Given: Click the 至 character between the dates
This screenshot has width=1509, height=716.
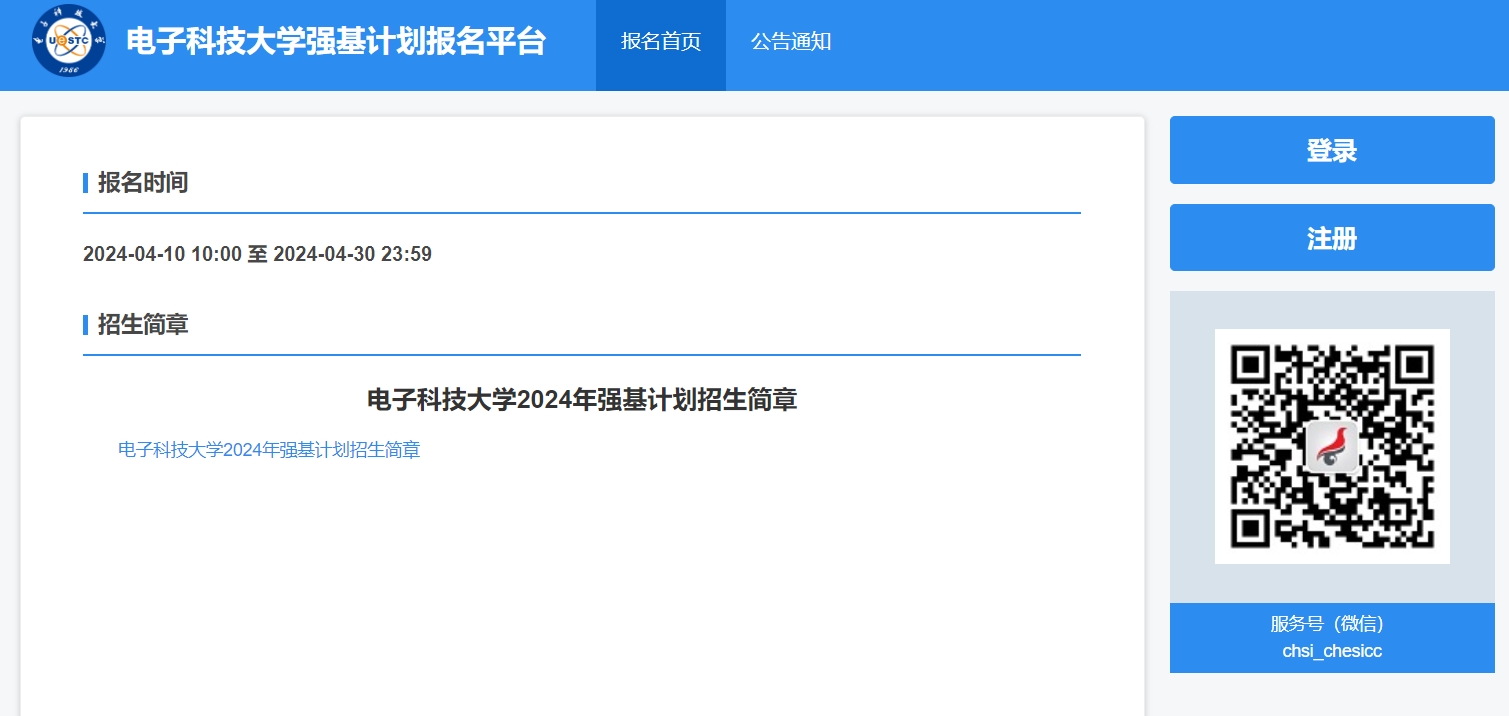Looking at the screenshot, I should coord(257,254).
